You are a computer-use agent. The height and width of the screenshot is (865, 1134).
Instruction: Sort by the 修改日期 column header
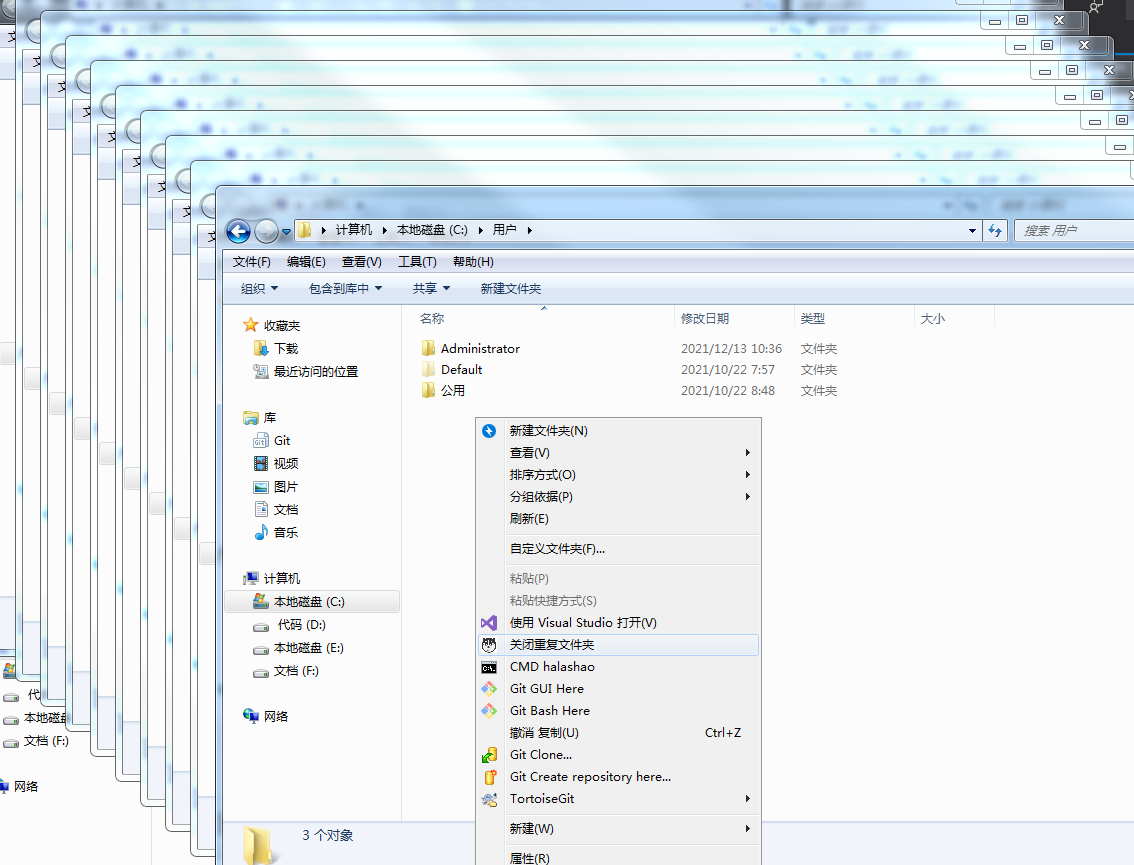pos(704,318)
